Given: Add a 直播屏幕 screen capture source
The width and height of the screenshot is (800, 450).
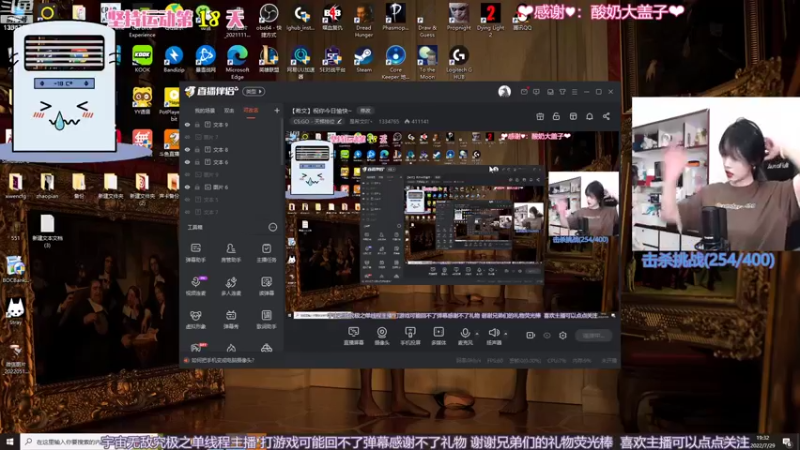Looking at the screenshot, I should click(x=353, y=336).
